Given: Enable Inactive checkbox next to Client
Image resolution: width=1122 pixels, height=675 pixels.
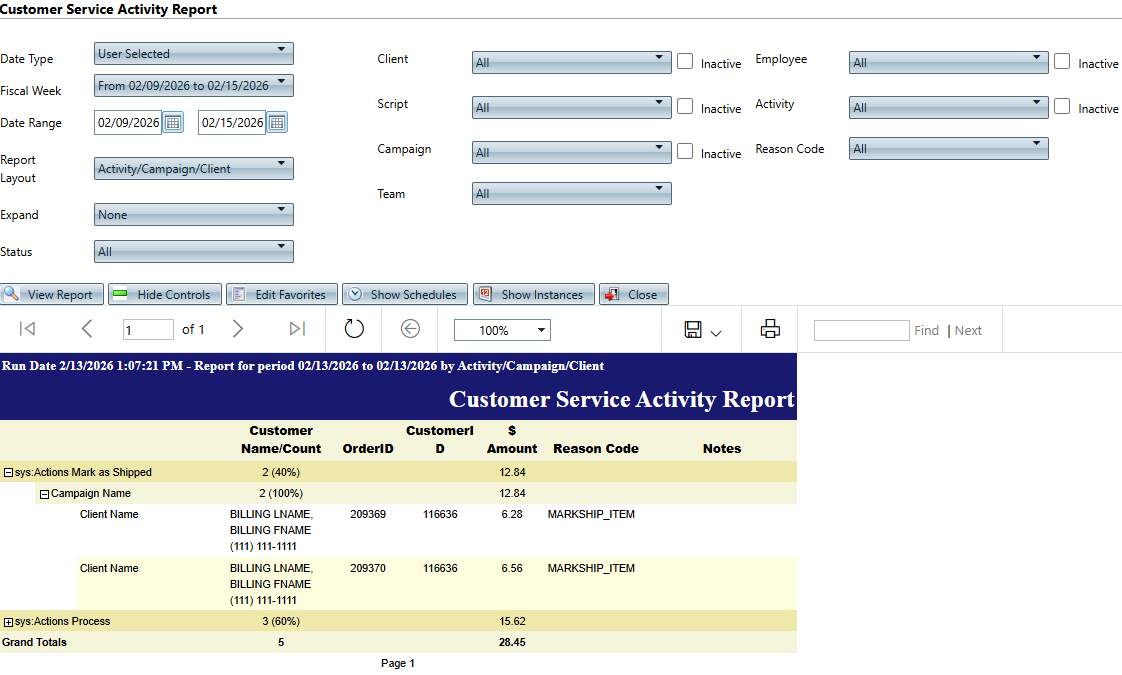Looking at the screenshot, I should [685, 61].
